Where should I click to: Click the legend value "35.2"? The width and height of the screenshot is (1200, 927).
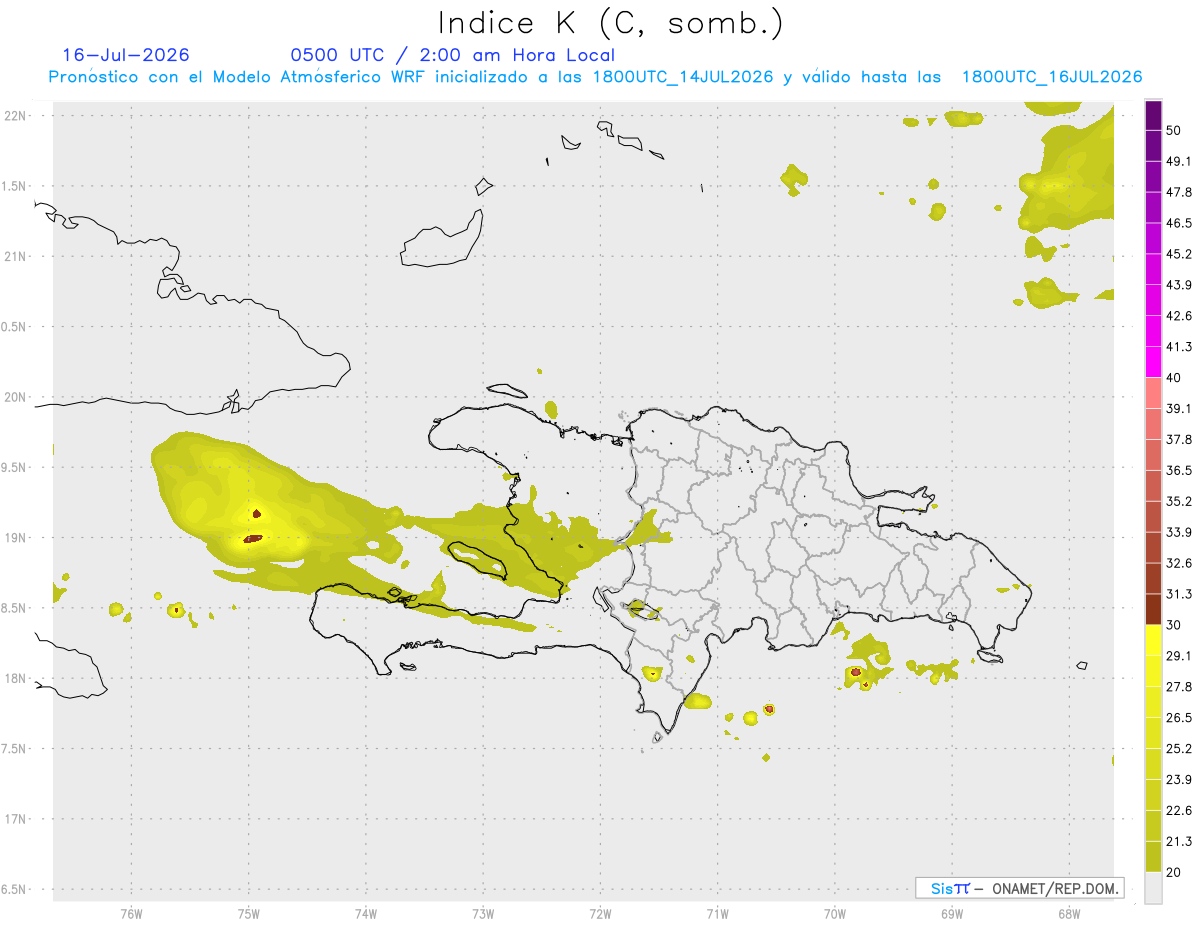(x=1180, y=501)
